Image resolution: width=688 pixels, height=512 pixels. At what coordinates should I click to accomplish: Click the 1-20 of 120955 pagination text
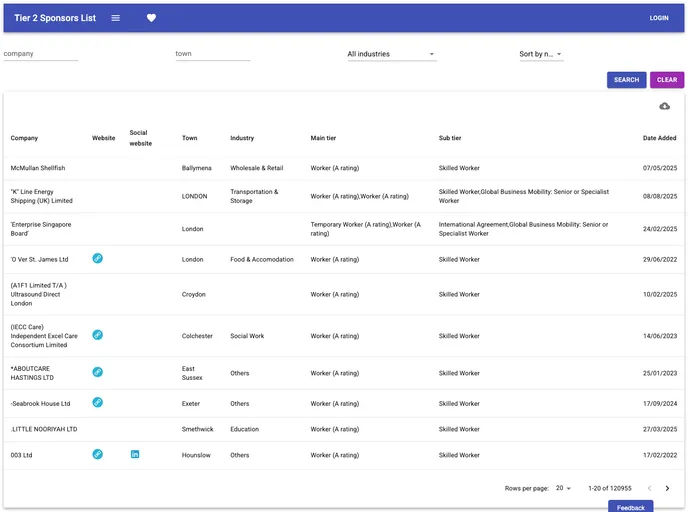coord(609,488)
